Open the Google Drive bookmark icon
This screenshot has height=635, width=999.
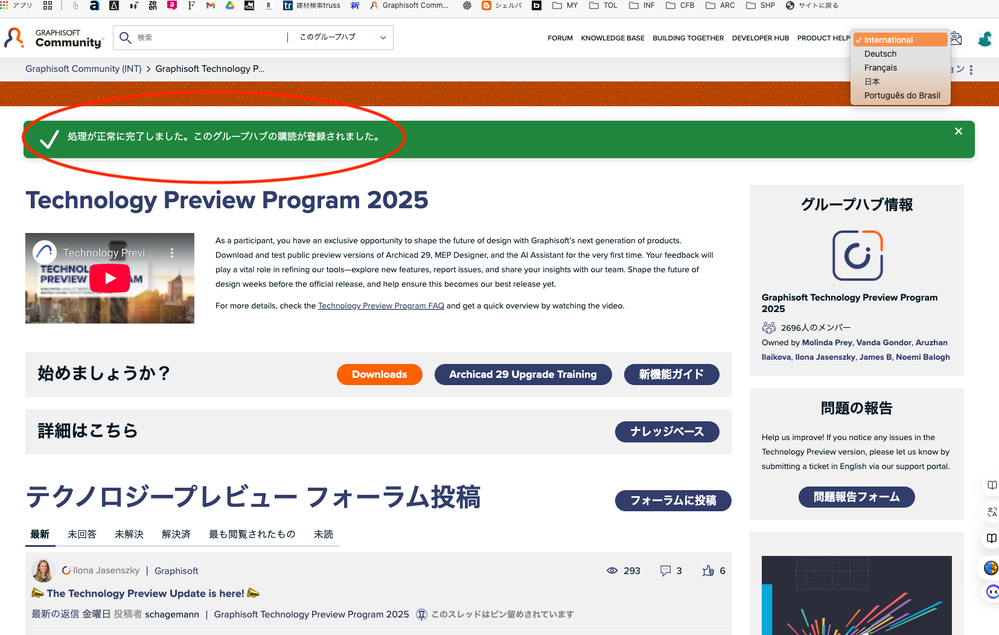coord(230,6)
